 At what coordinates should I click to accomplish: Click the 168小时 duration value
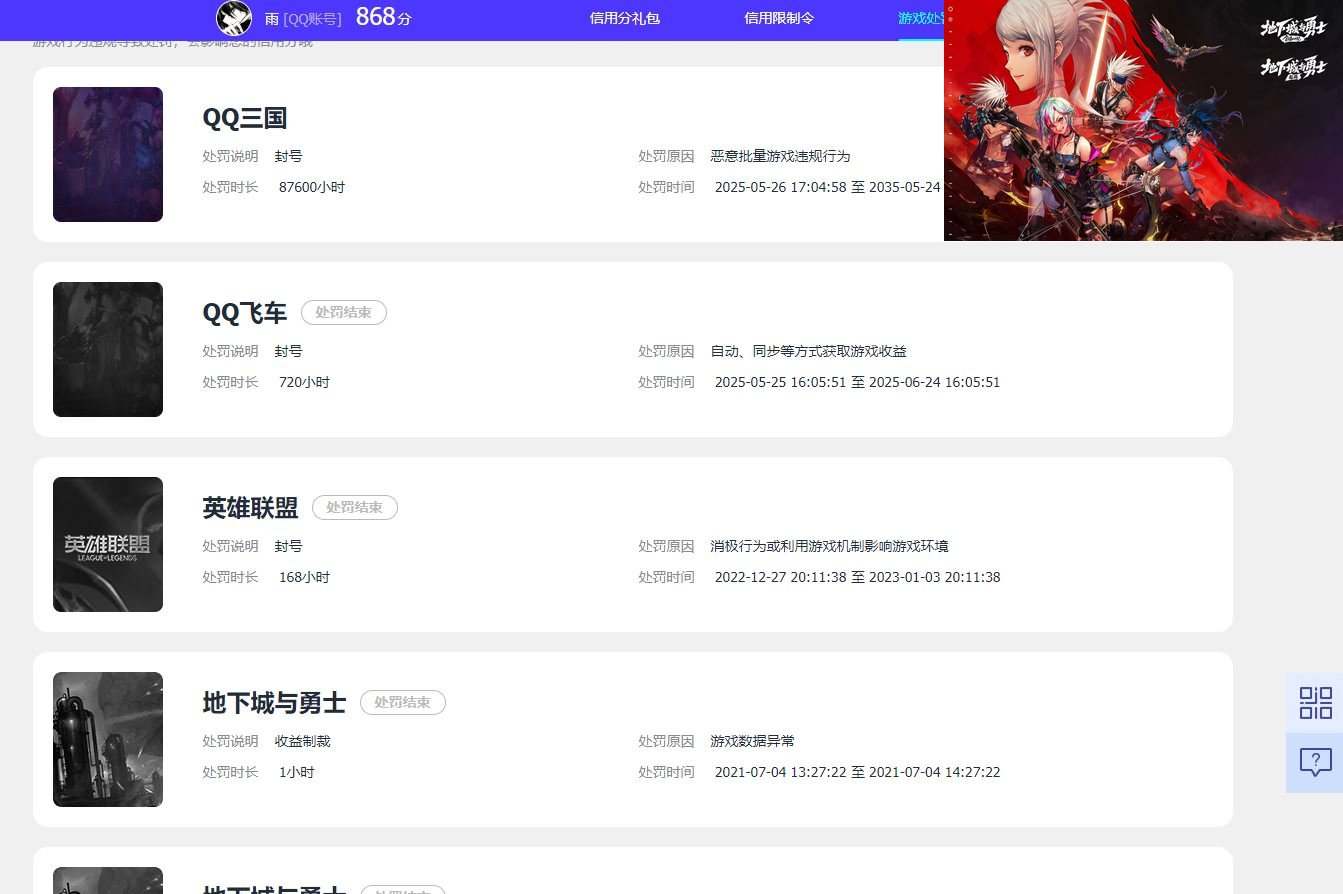click(x=304, y=577)
